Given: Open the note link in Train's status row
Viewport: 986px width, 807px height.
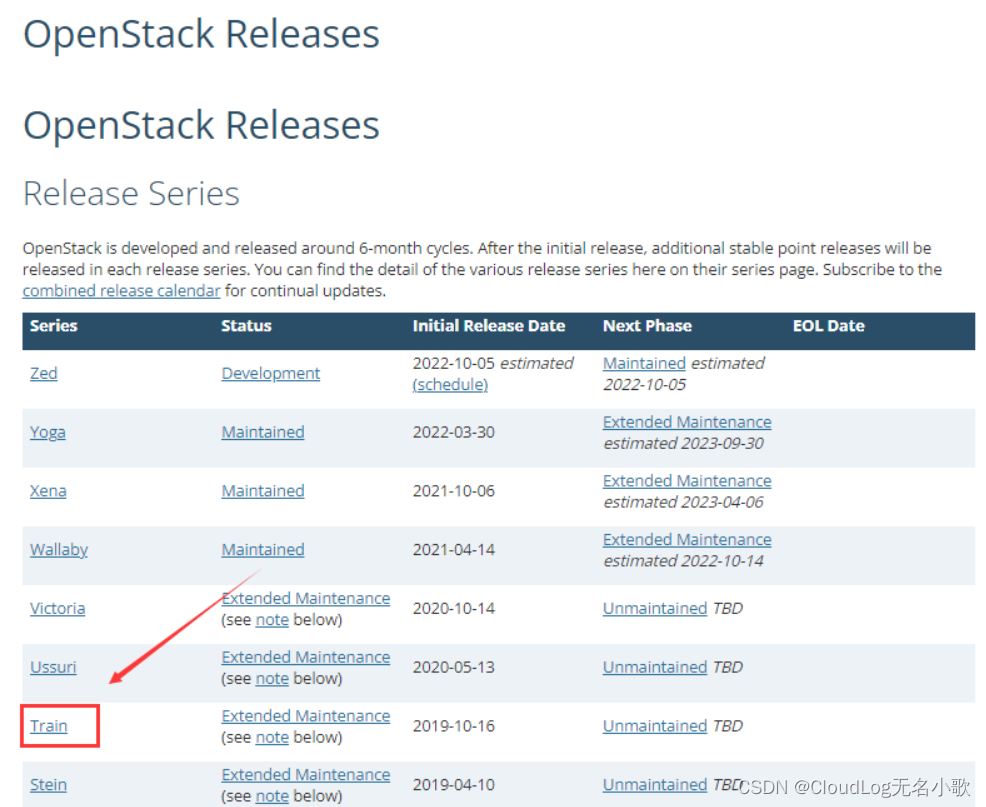Looking at the screenshot, I should tap(271, 737).
